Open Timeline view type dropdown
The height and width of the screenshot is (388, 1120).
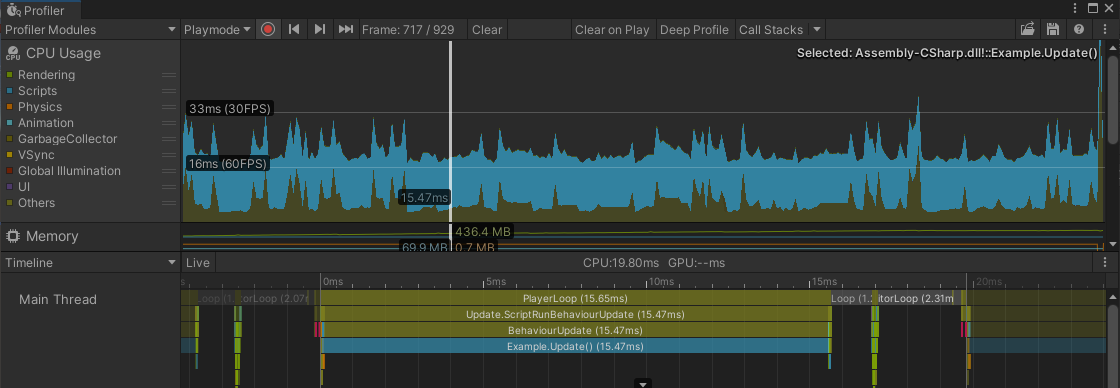click(x=90, y=262)
